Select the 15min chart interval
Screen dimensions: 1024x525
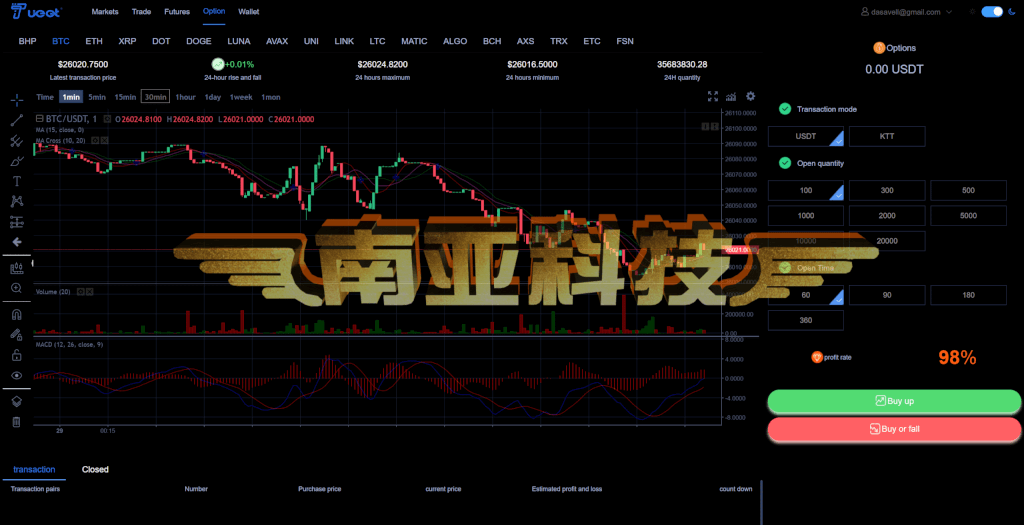(125, 97)
